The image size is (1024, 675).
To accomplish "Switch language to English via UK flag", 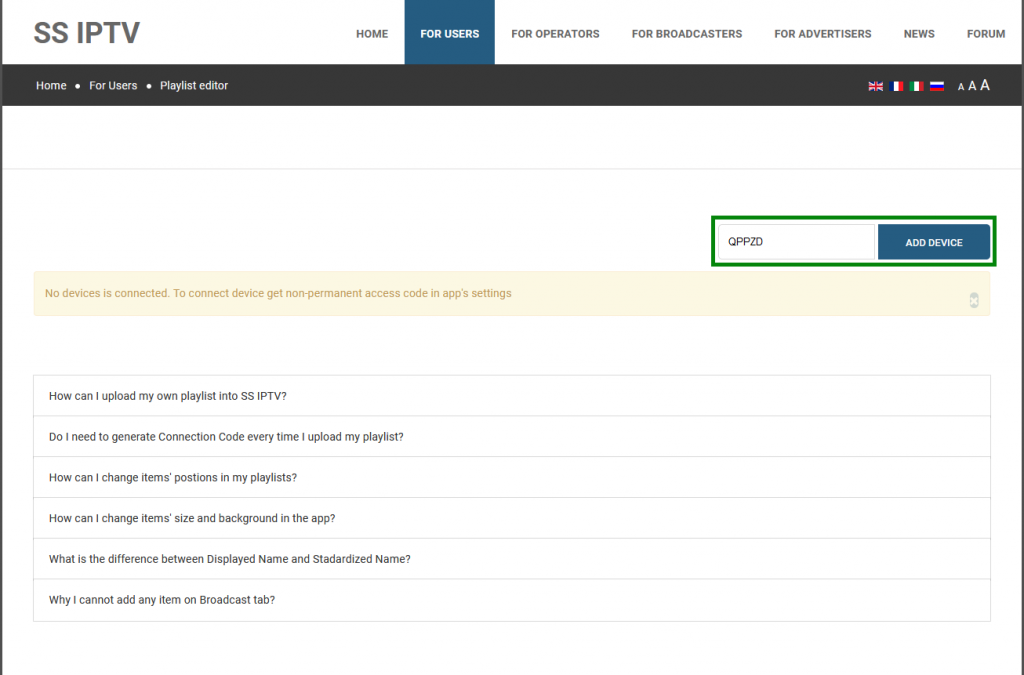I will click(x=875, y=86).
